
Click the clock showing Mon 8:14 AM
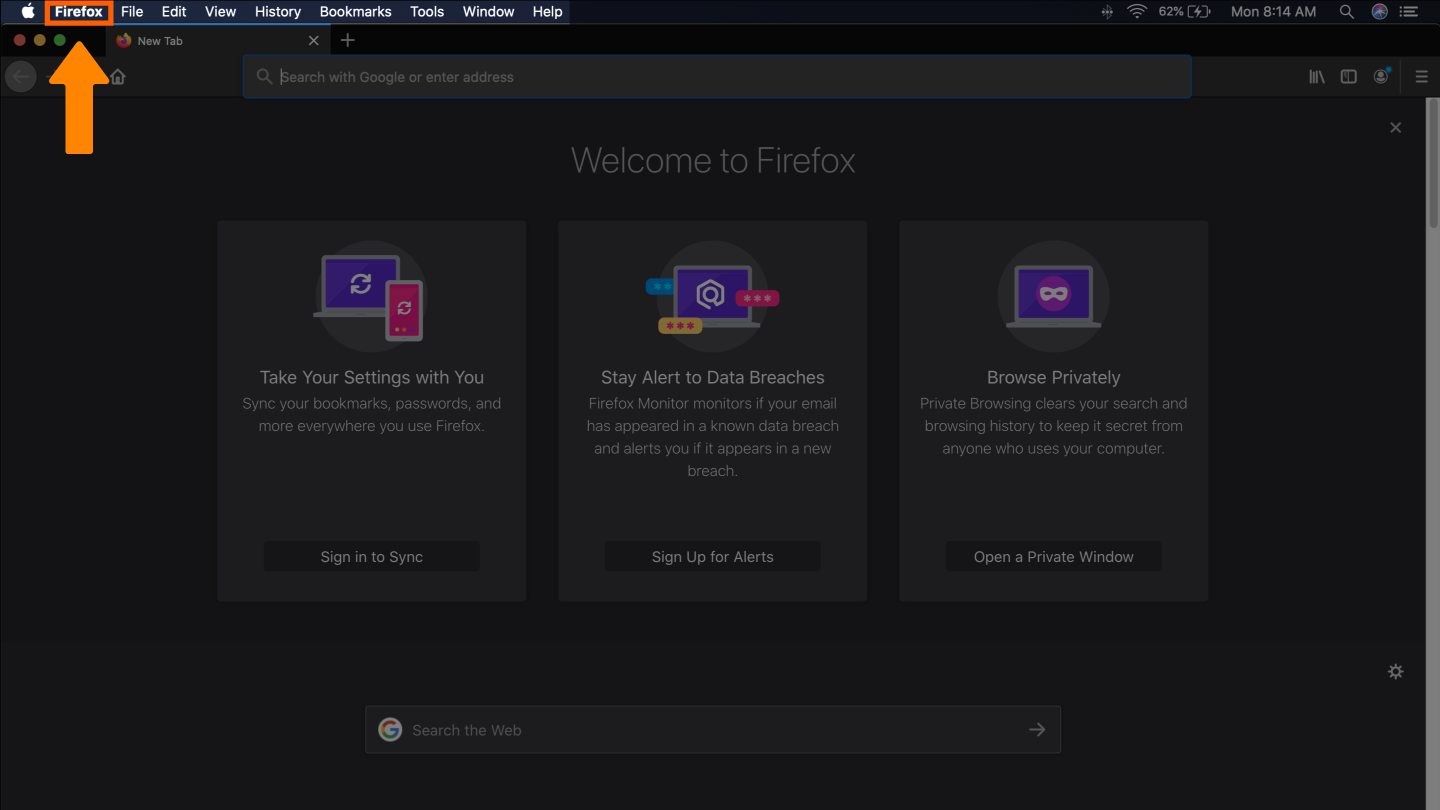click(1273, 12)
